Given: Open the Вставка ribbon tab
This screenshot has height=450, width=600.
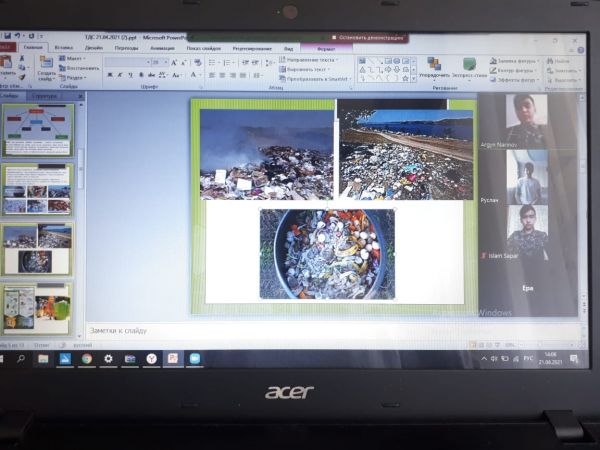Looking at the screenshot, I should [x=63, y=47].
